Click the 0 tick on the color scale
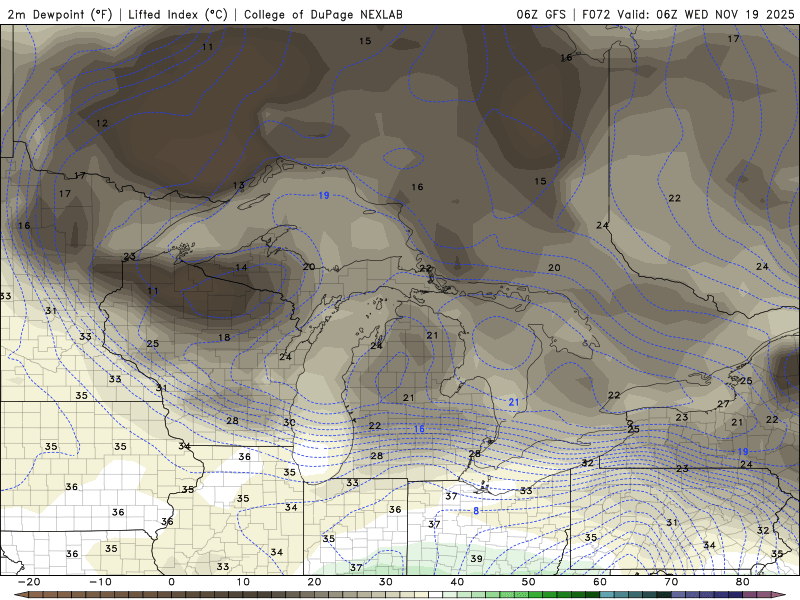 171,582
